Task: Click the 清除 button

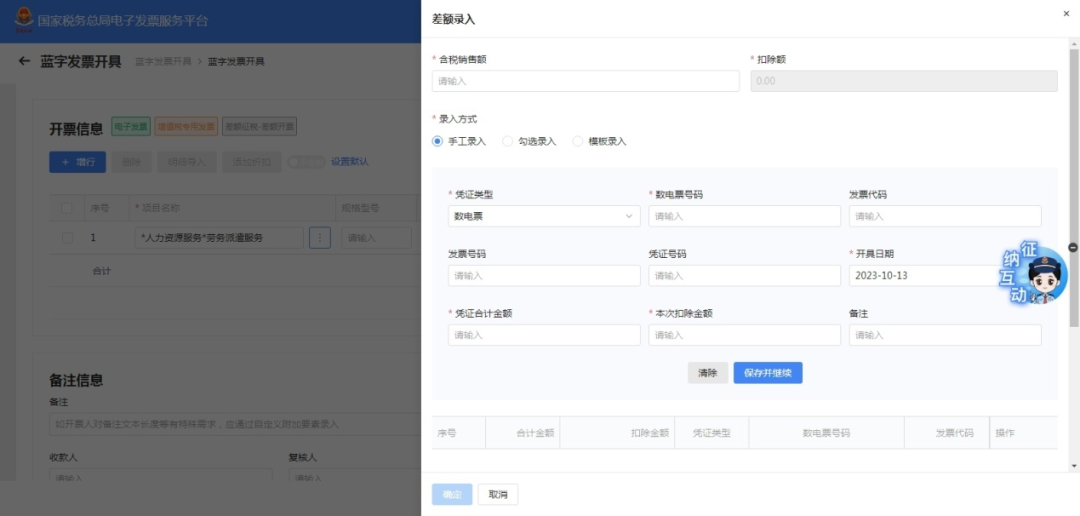Action: pyautogui.click(x=707, y=373)
